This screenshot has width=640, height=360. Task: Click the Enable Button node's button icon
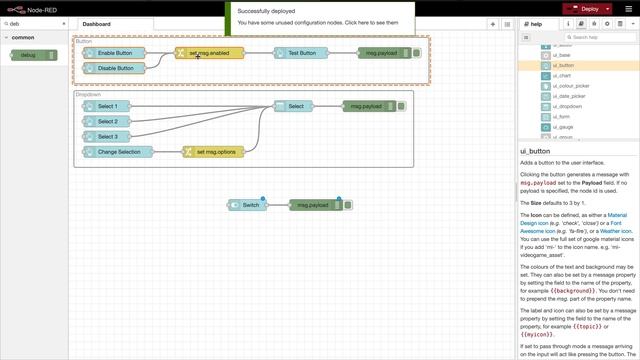(x=89, y=53)
